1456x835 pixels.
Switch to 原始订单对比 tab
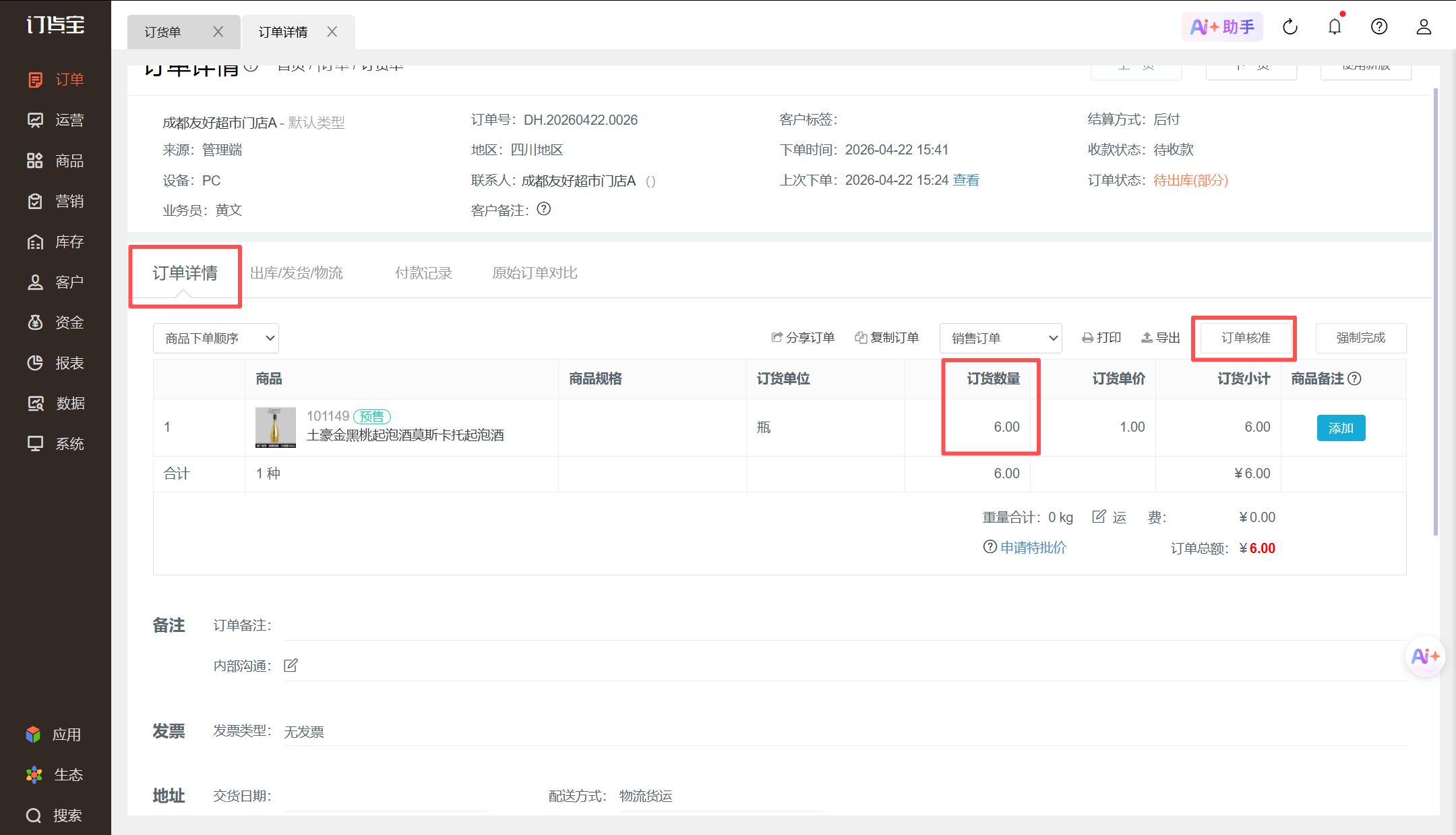pyautogui.click(x=535, y=273)
